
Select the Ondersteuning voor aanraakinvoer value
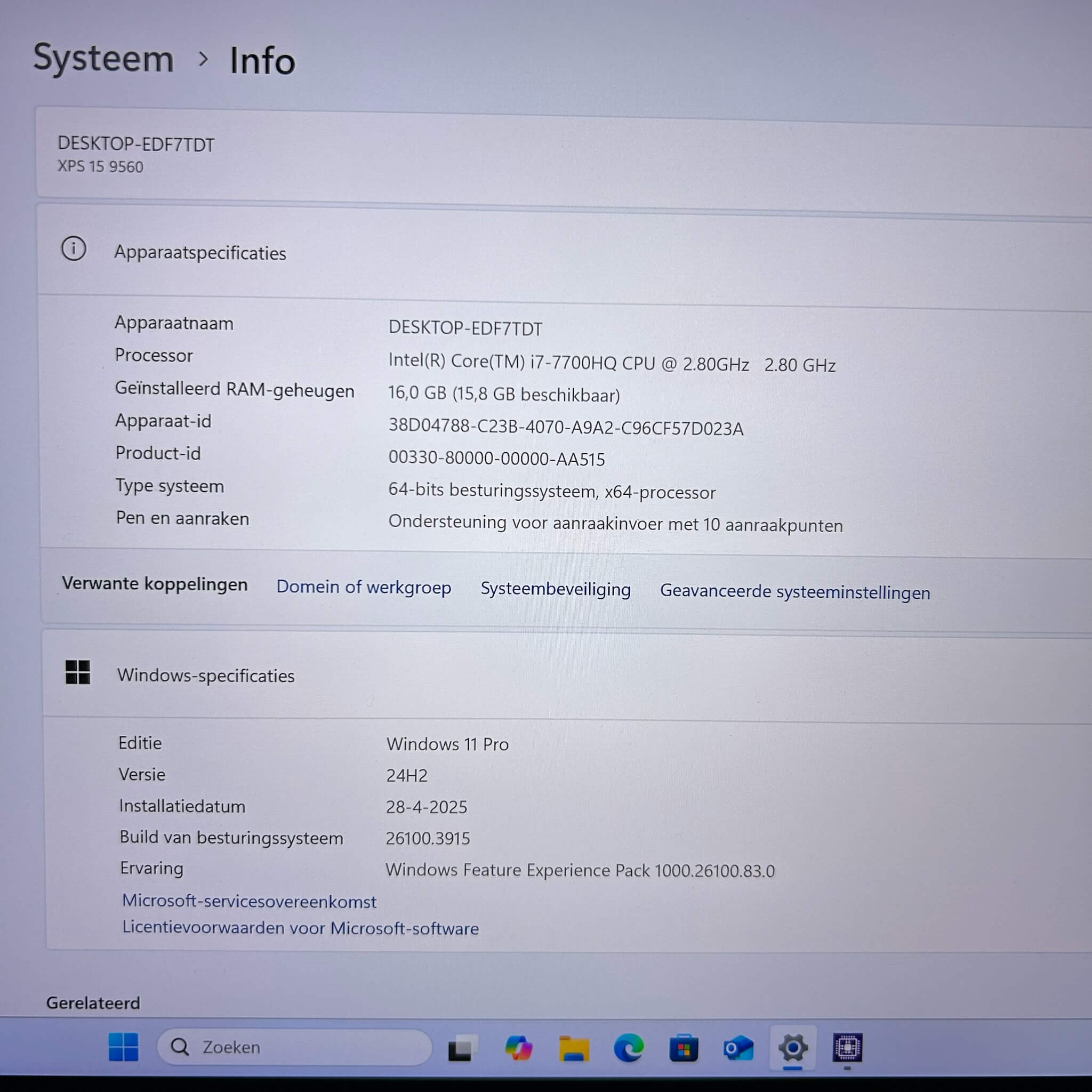[x=615, y=524]
